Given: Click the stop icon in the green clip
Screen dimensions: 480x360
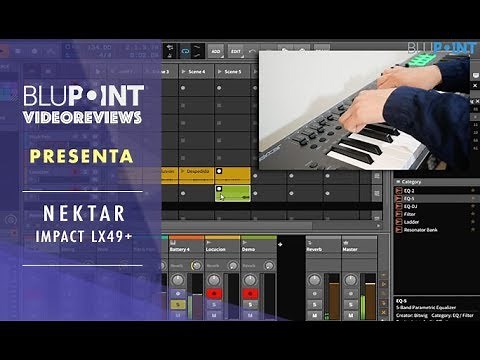Looking at the screenshot, I should 219,189.
